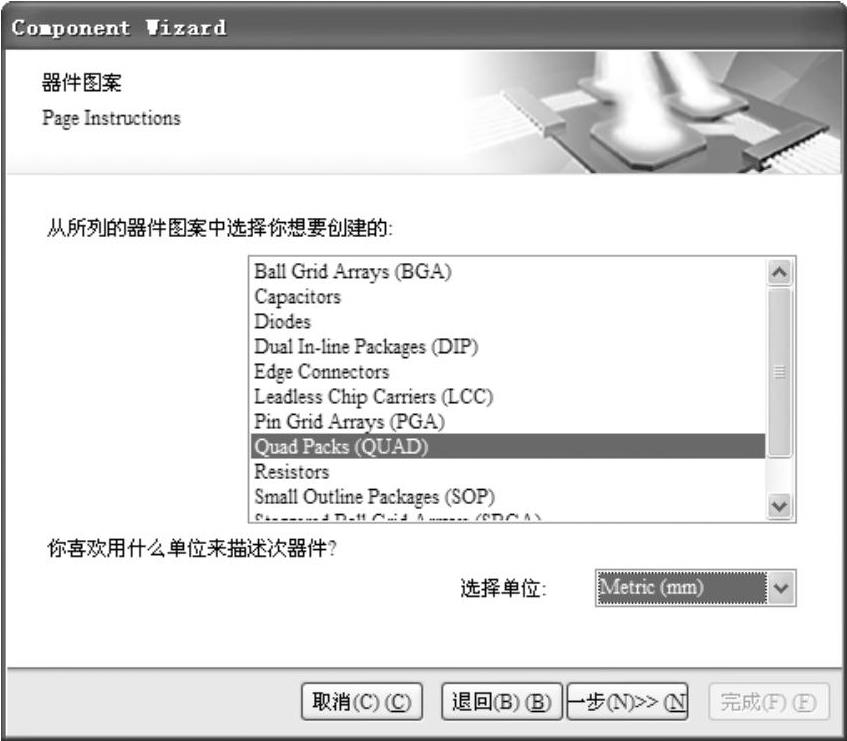The height and width of the screenshot is (741, 847).
Task: Click the pattern list scrollbar thumb
Action: pyautogui.click(x=779, y=372)
